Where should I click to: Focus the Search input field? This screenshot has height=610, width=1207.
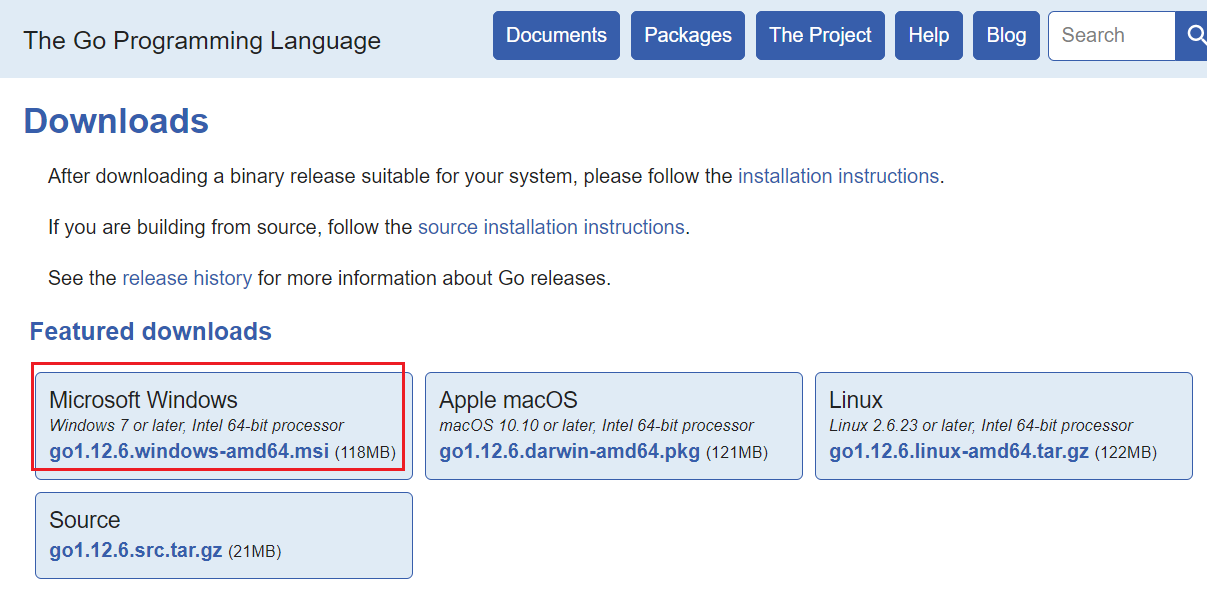1112,36
